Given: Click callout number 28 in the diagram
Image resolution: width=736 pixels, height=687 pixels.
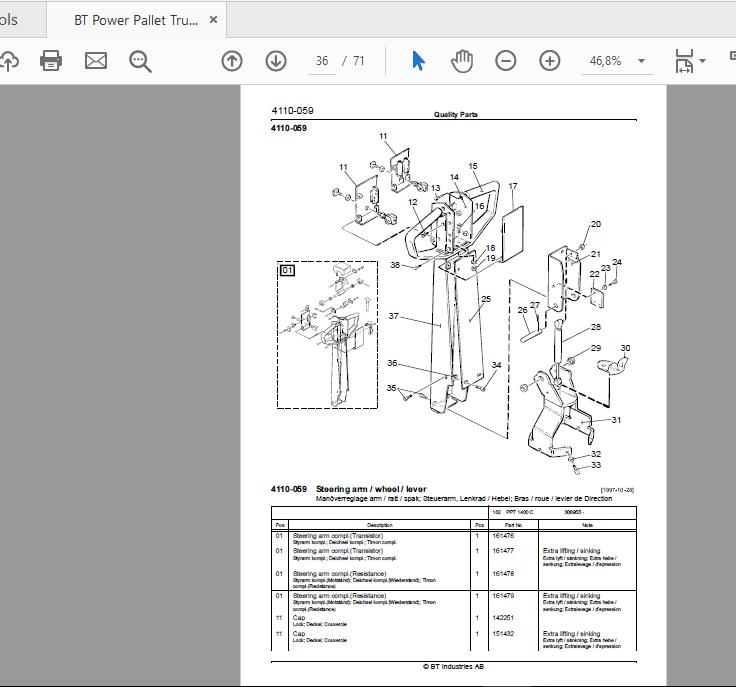Looking at the screenshot, I should click(596, 327).
